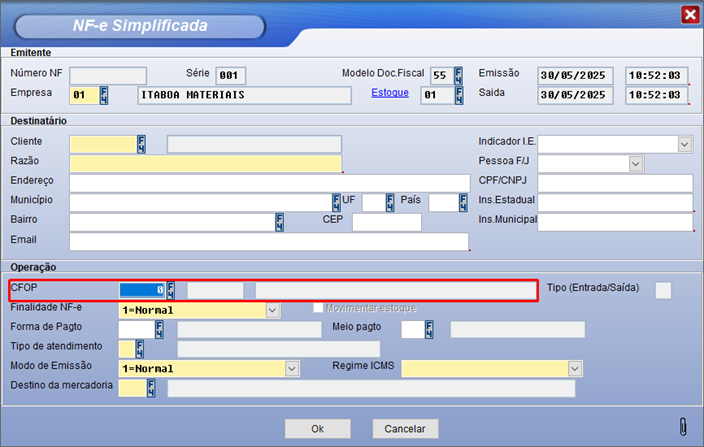
Task: Click the Emissão time field
Action: tap(656, 75)
